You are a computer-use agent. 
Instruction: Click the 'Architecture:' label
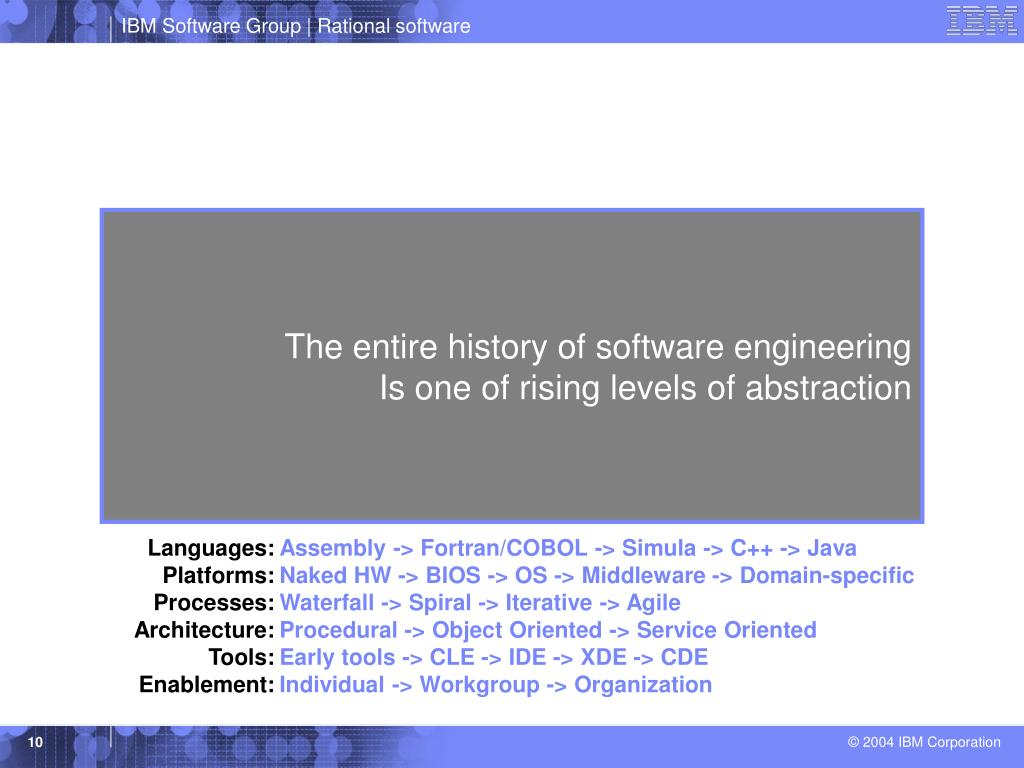pyautogui.click(x=204, y=630)
